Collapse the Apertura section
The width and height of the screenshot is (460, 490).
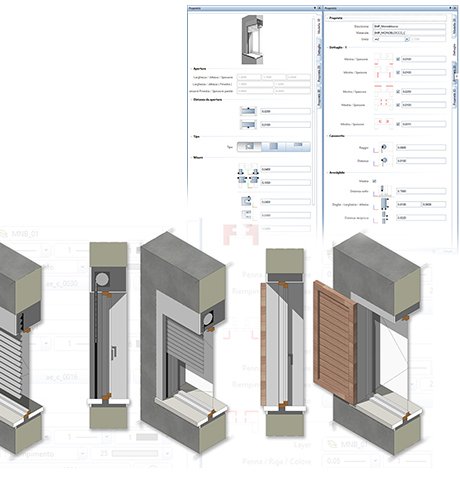(x=192, y=69)
